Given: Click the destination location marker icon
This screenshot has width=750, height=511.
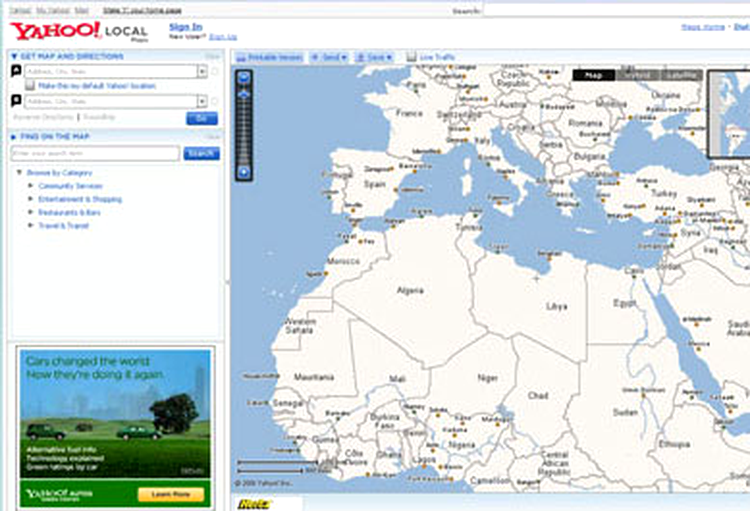Looking at the screenshot, I should [16, 101].
